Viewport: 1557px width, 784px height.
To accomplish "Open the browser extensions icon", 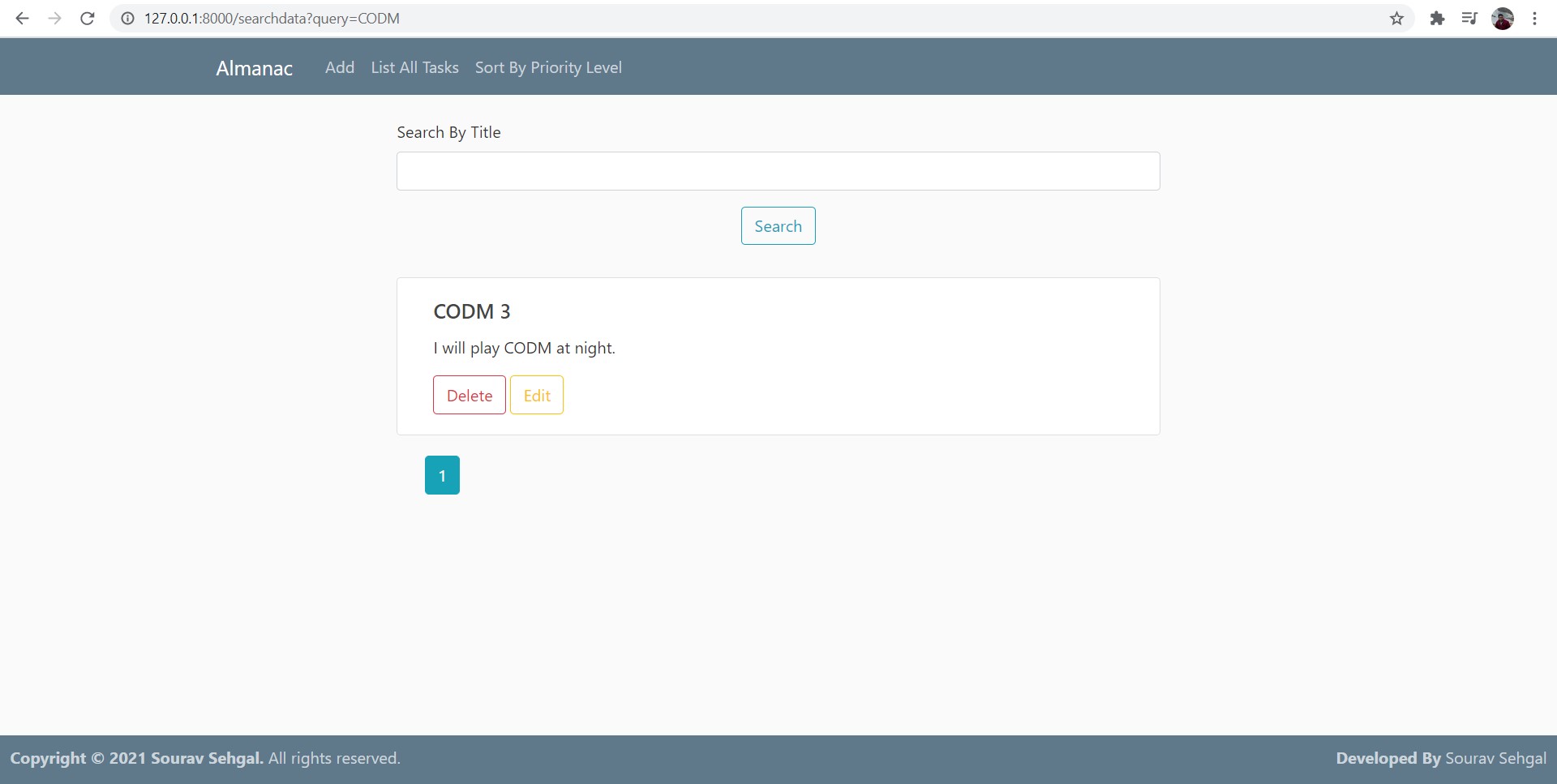I will [x=1437, y=18].
